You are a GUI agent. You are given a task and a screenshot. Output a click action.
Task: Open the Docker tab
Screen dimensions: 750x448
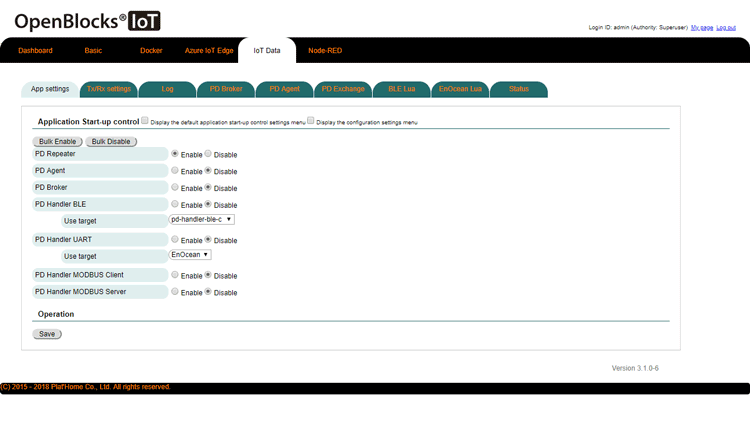pos(151,50)
